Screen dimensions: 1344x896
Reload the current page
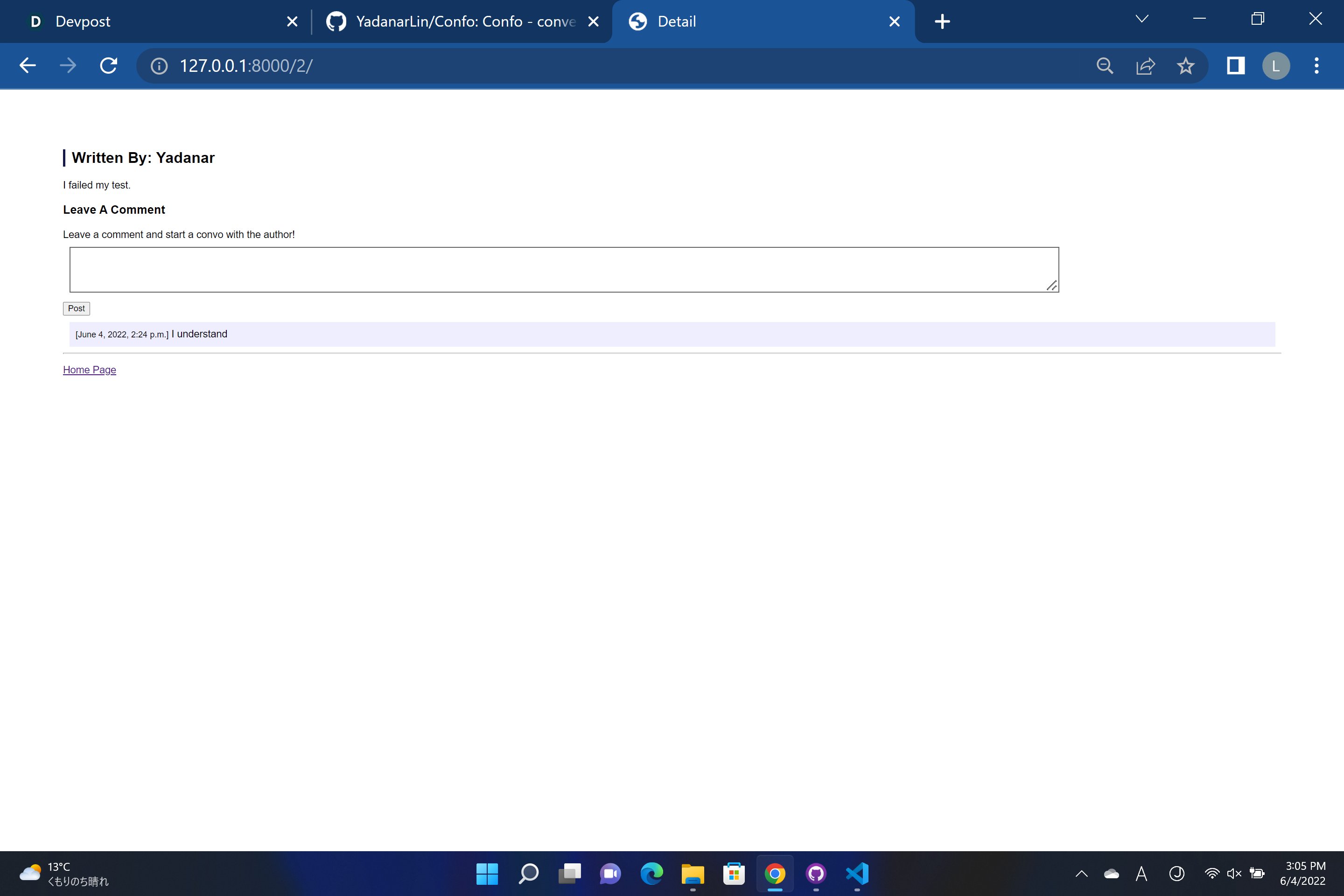click(109, 66)
